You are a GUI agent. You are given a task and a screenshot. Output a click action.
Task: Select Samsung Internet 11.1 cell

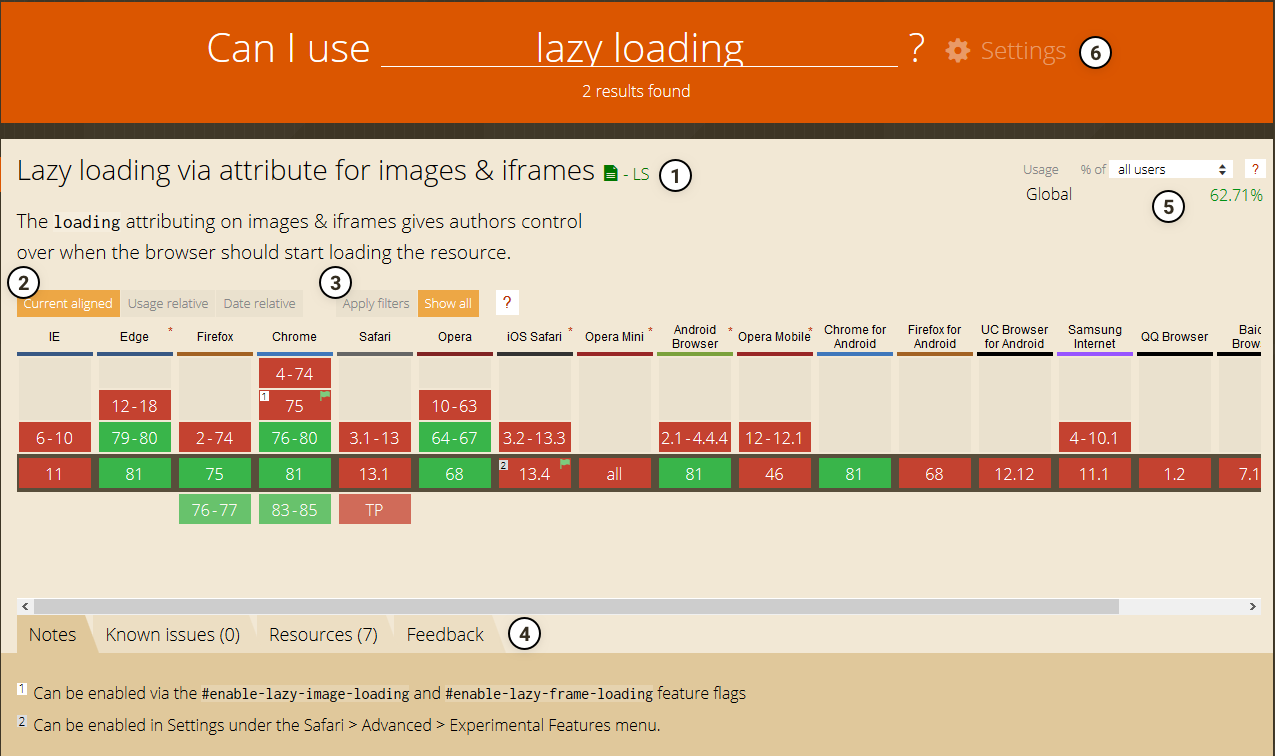coord(1095,474)
